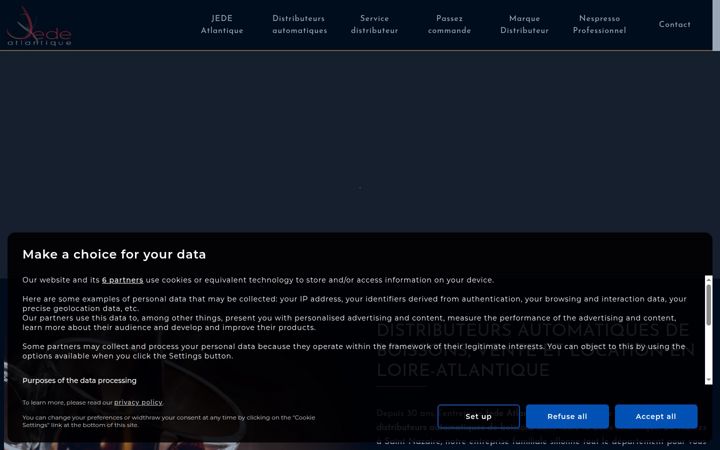
Task: Select Marque Distributeur in navigation
Action: (524, 24)
